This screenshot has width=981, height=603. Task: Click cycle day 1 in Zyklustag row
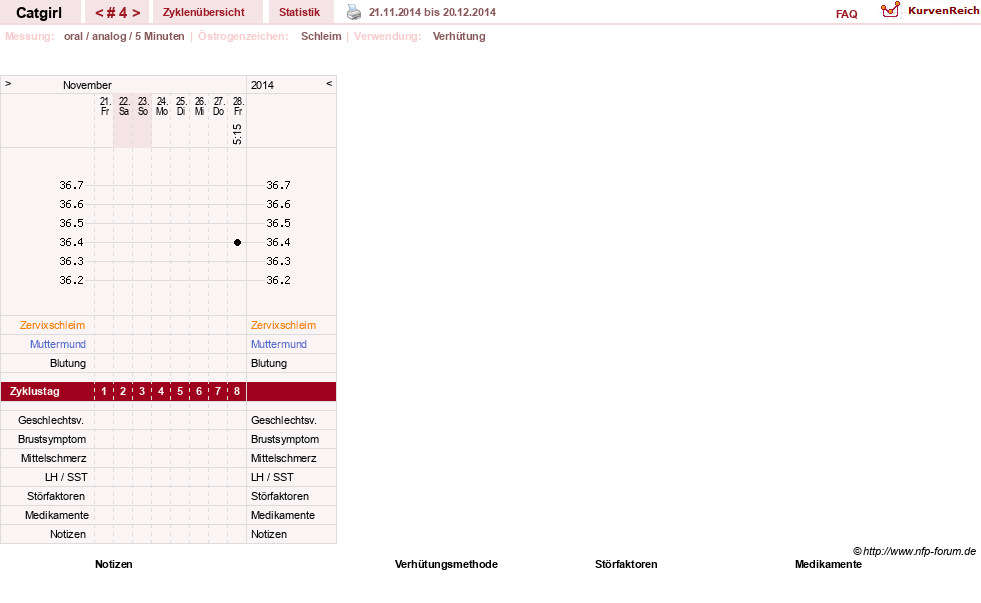(x=104, y=391)
